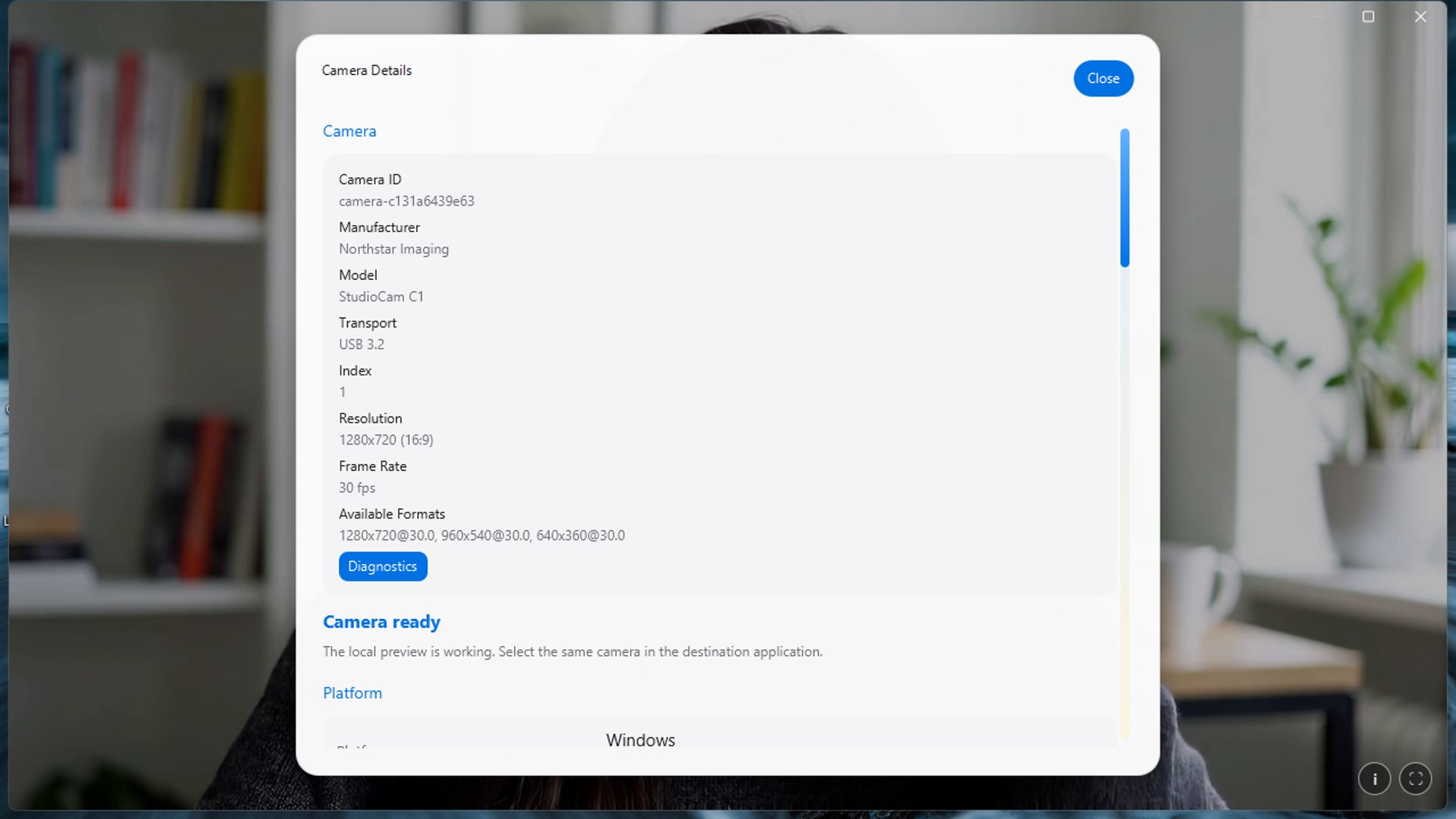Click the Platform section heading
This screenshot has height=819, width=1456.
353,693
